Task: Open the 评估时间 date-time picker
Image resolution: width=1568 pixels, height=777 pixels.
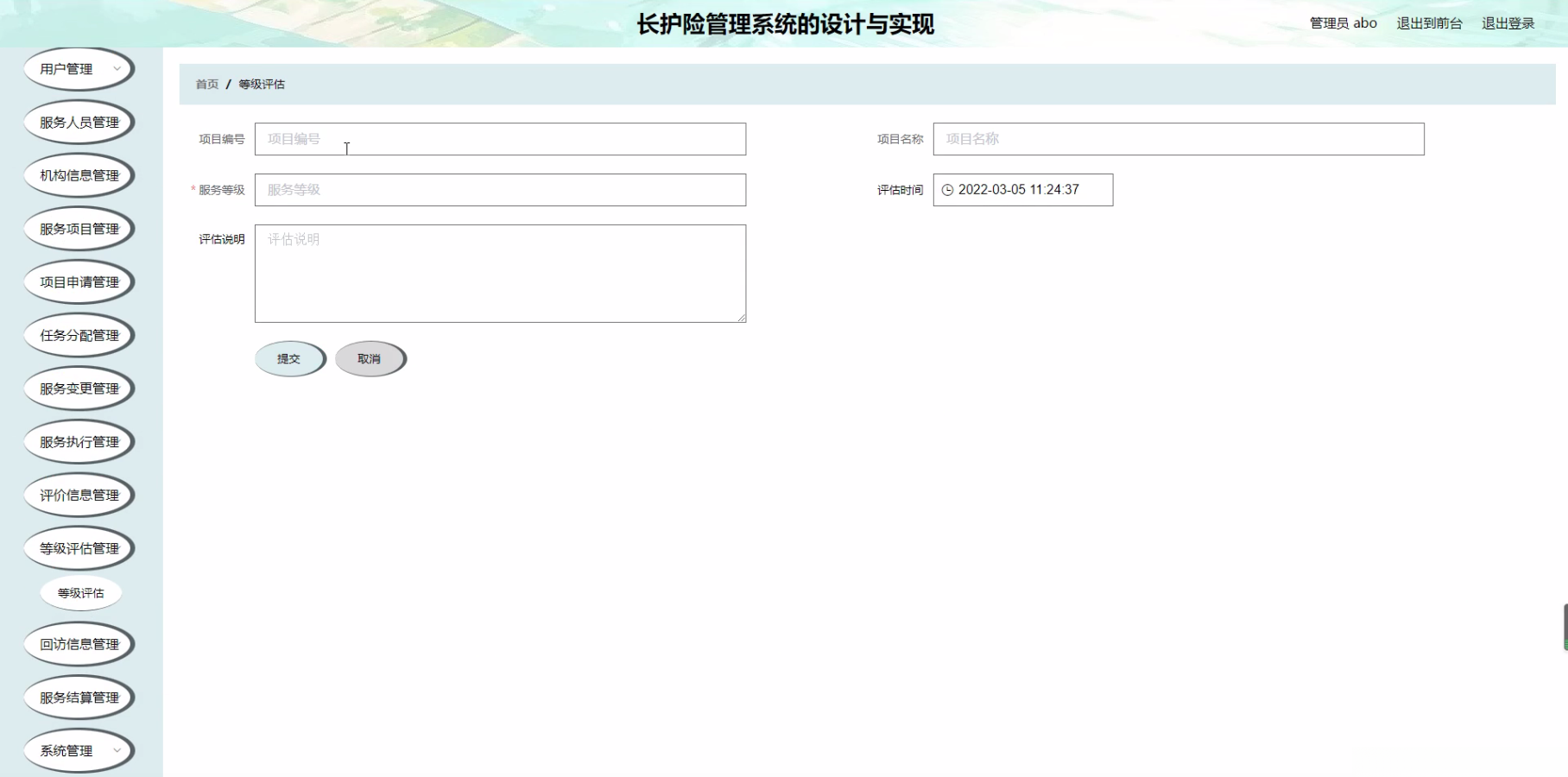Action: (x=1023, y=190)
